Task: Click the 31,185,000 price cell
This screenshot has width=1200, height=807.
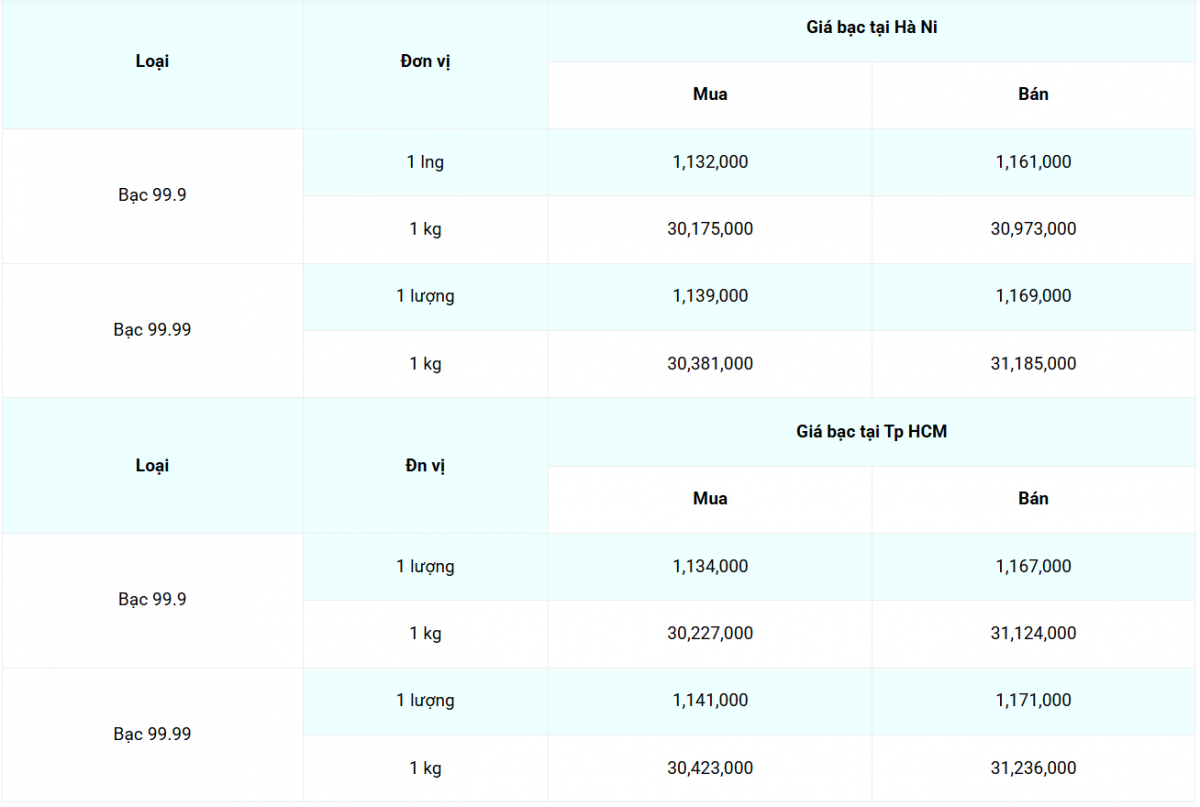Action: pyautogui.click(x=1033, y=364)
